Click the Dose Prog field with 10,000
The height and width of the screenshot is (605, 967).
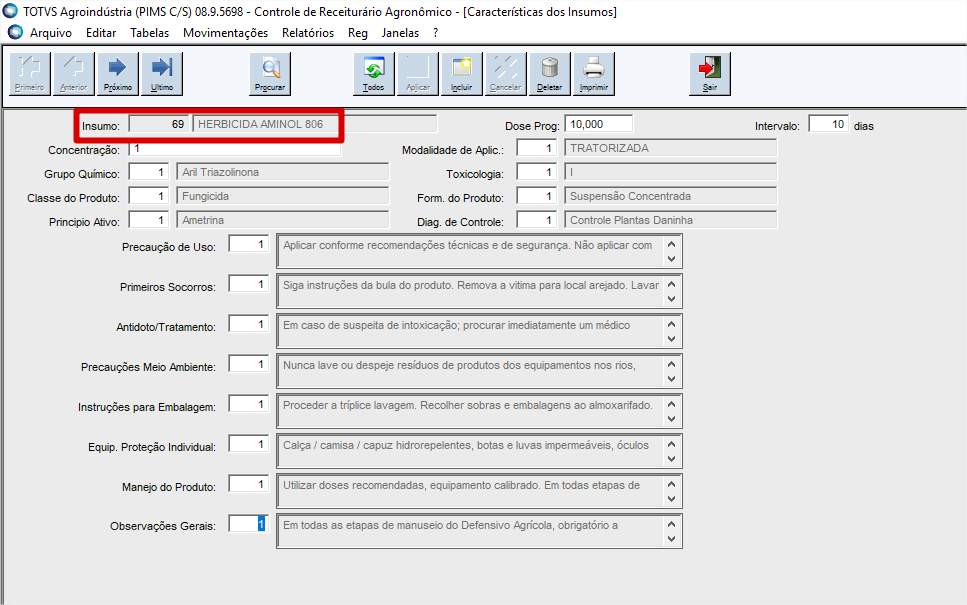[x=599, y=124]
